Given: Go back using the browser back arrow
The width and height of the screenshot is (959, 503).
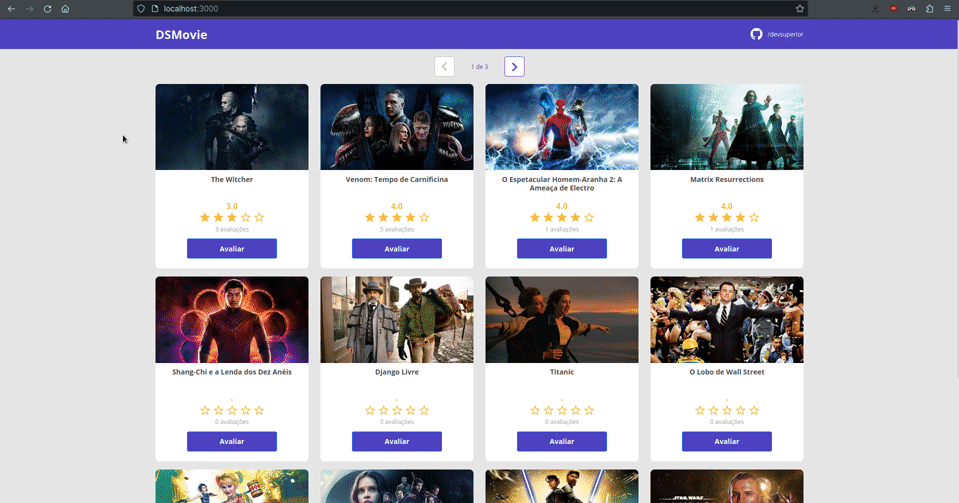Looking at the screenshot, I should [11, 9].
